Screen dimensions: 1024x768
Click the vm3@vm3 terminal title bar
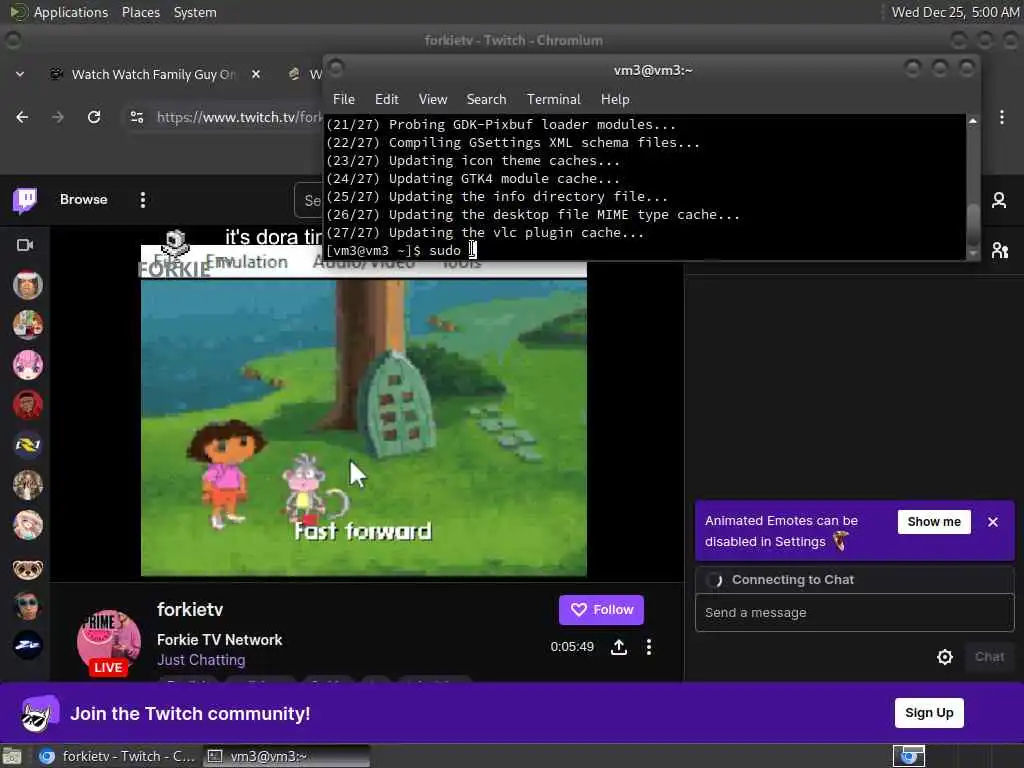652,71
